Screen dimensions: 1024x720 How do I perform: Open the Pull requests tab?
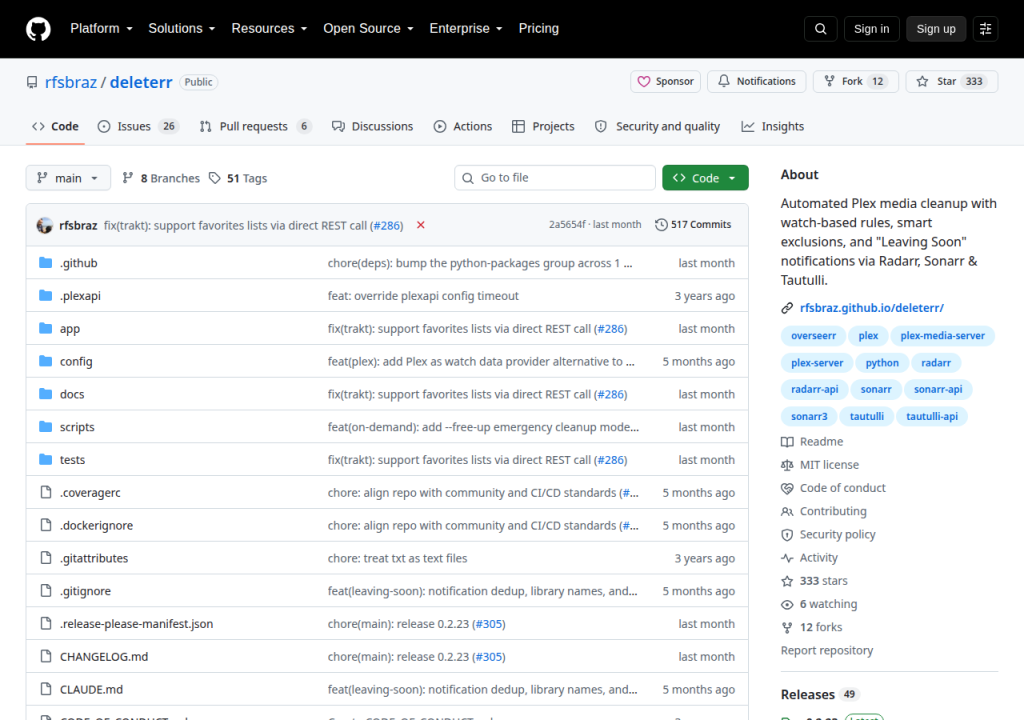click(255, 126)
